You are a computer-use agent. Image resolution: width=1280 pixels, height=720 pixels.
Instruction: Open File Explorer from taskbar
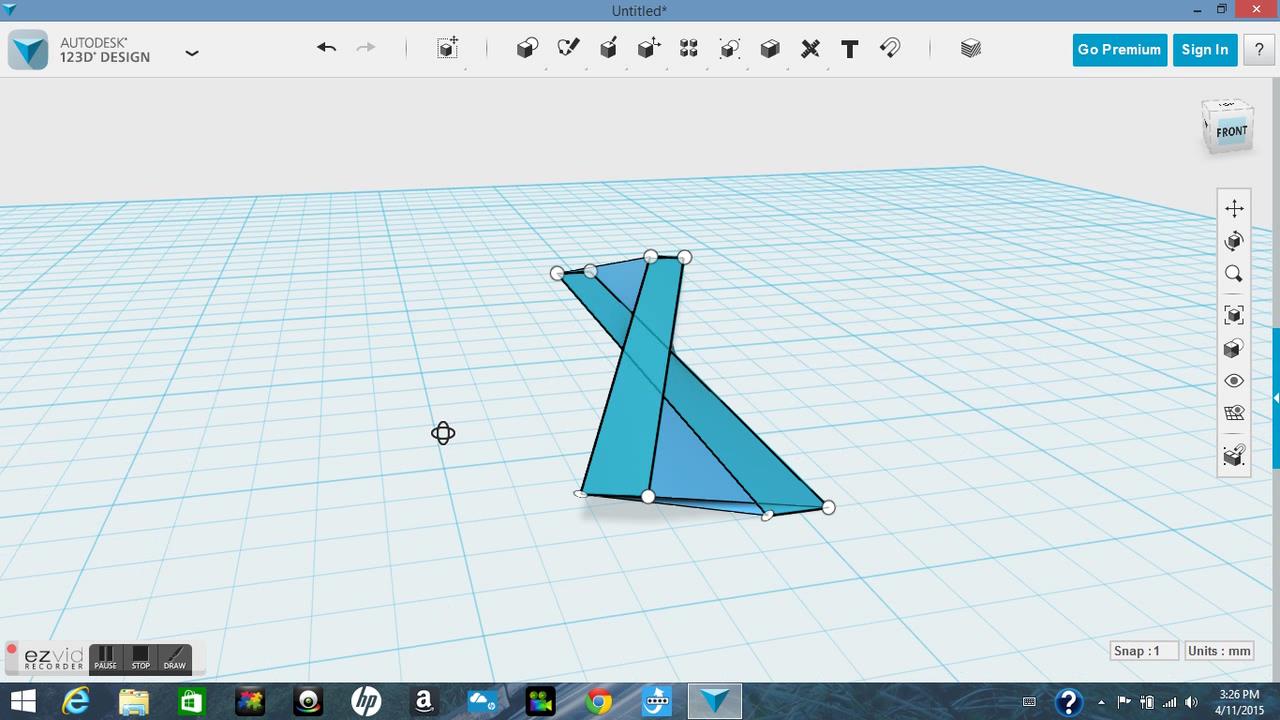pyautogui.click(x=134, y=702)
